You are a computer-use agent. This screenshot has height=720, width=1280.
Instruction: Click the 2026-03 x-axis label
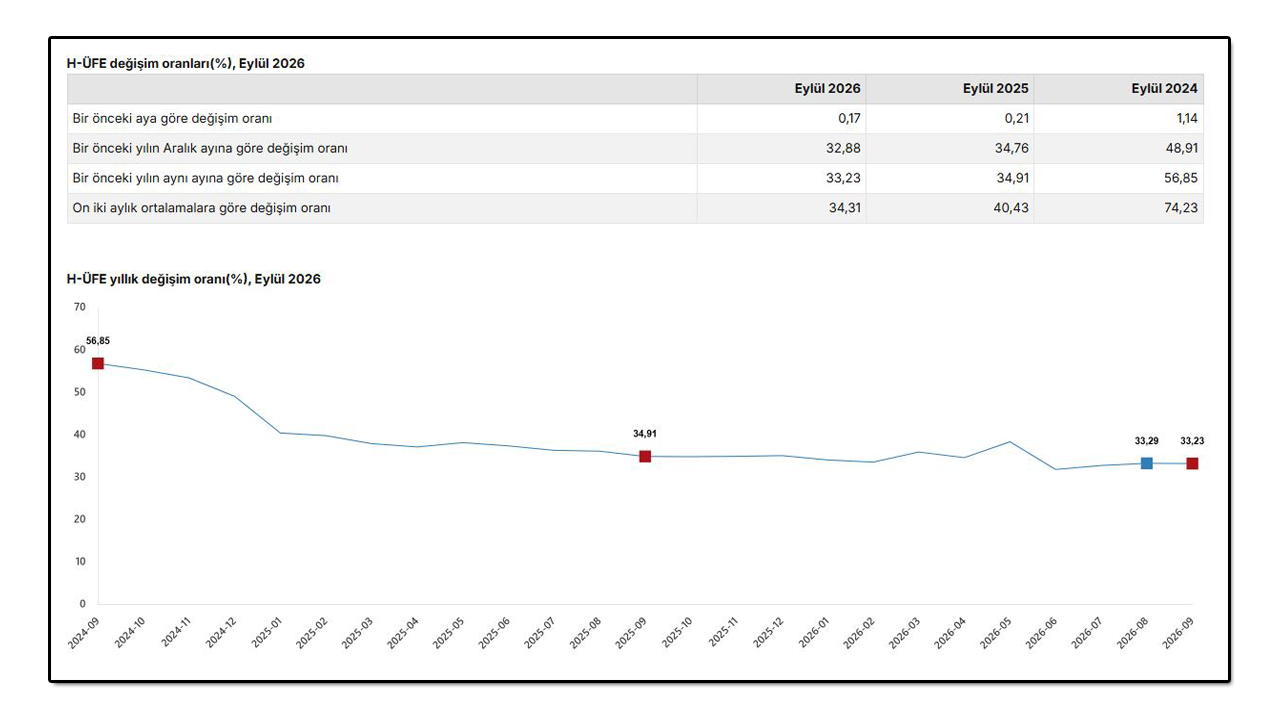pyautogui.click(x=904, y=632)
